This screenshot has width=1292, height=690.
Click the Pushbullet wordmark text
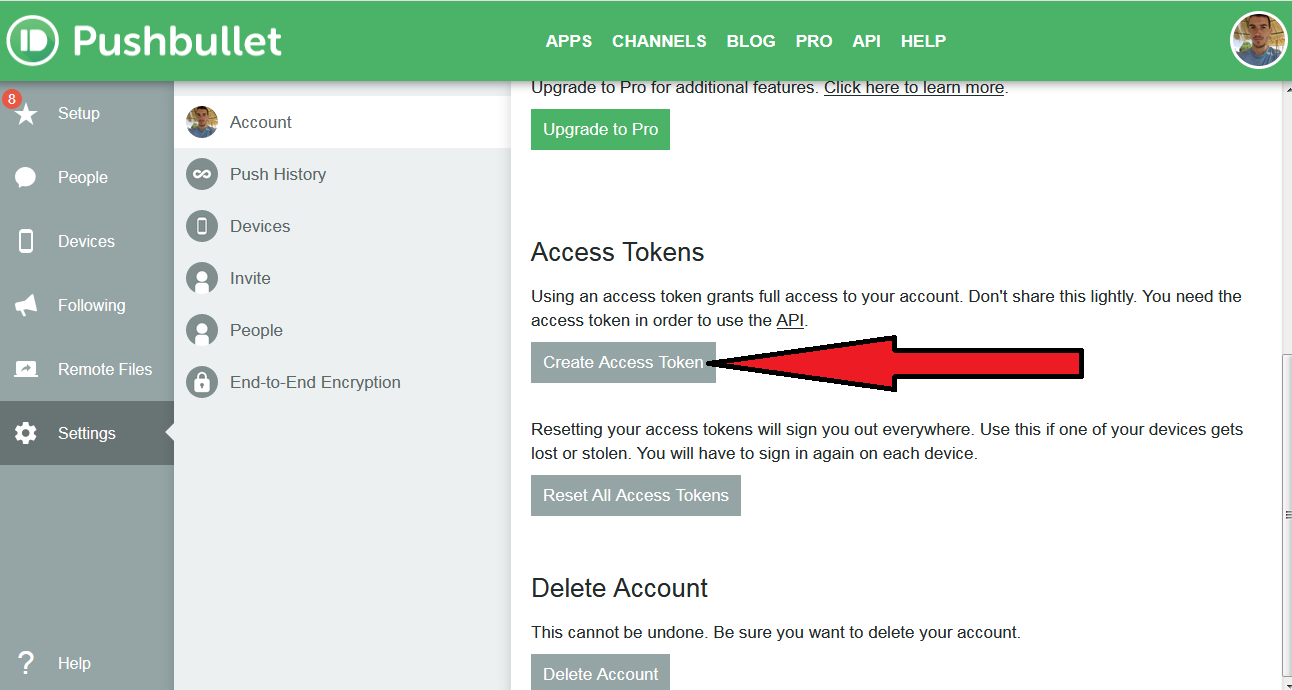pos(177,41)
